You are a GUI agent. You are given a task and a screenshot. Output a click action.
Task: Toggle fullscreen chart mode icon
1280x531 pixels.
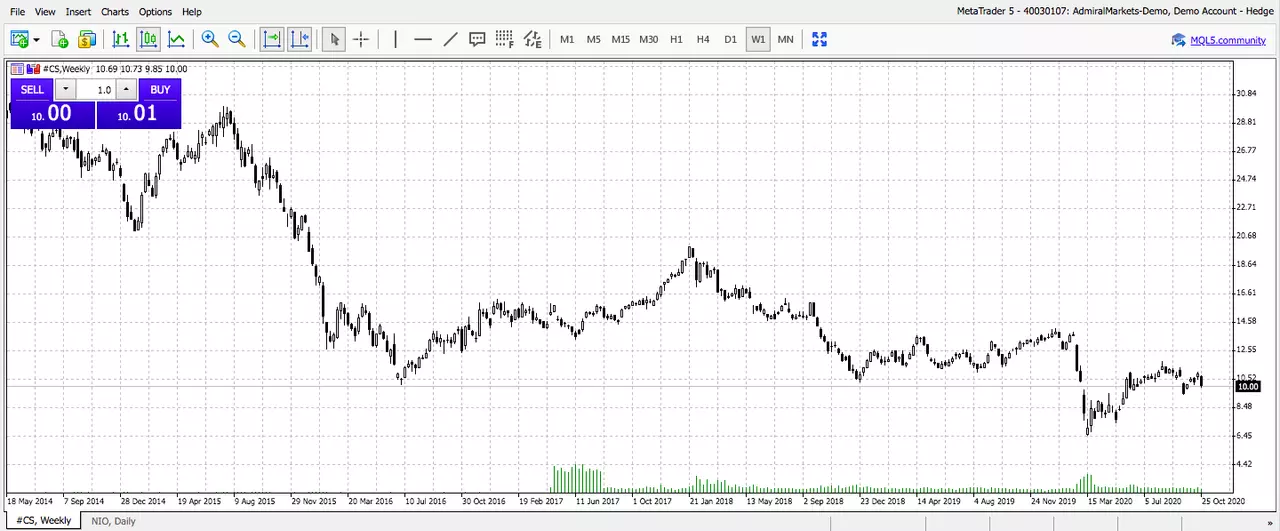tap(820, 39)
